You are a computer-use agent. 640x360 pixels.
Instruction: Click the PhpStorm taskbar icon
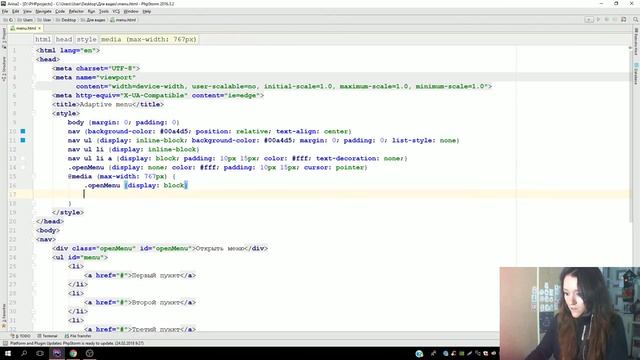(57, 353)
